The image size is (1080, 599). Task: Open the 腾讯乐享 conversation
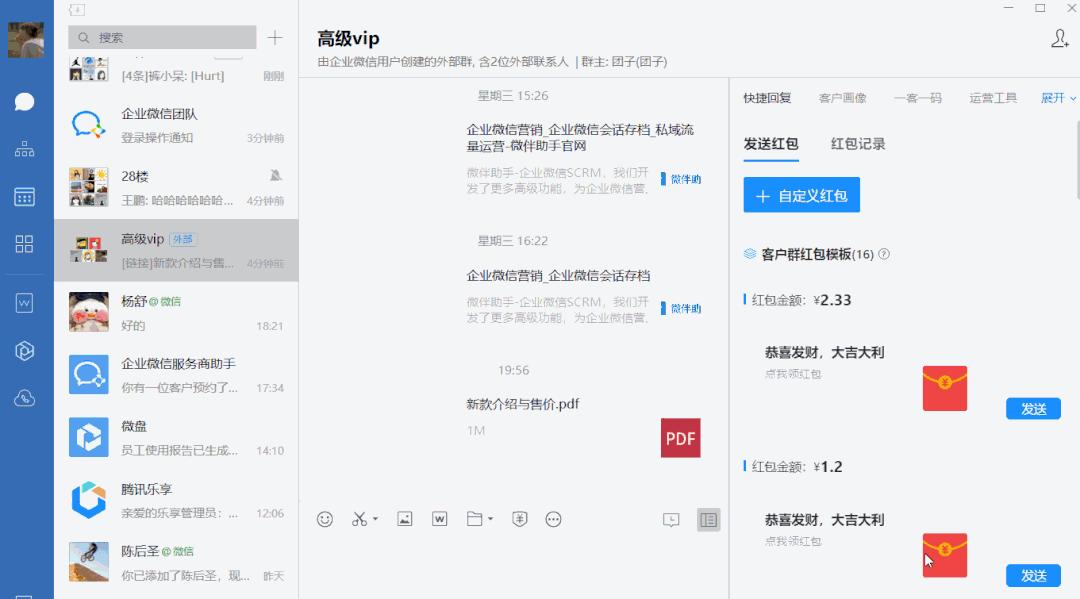click(176, 501)
